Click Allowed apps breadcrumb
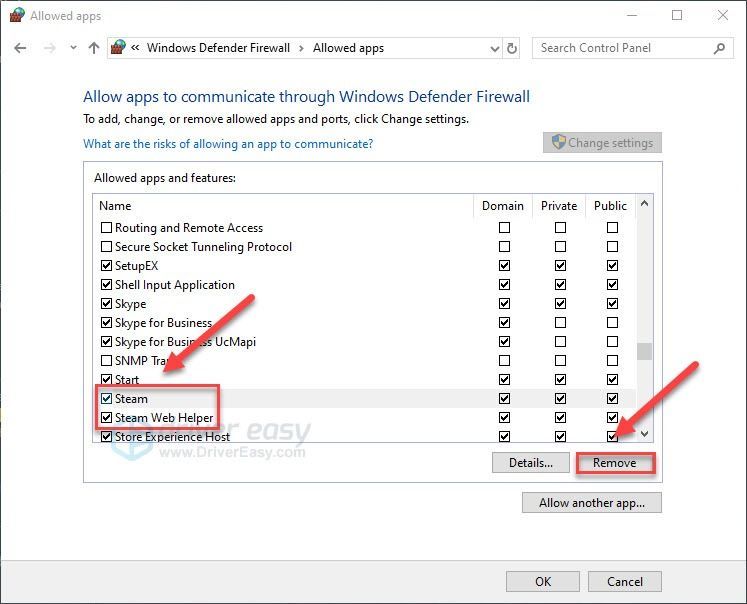 tap(348, 48)
